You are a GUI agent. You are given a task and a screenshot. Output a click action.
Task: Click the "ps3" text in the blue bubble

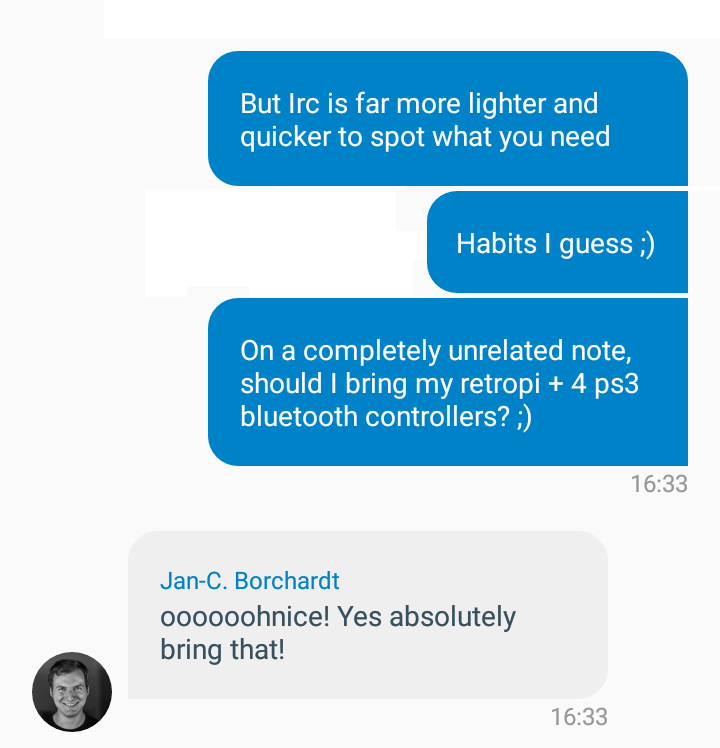coord(616,384)
